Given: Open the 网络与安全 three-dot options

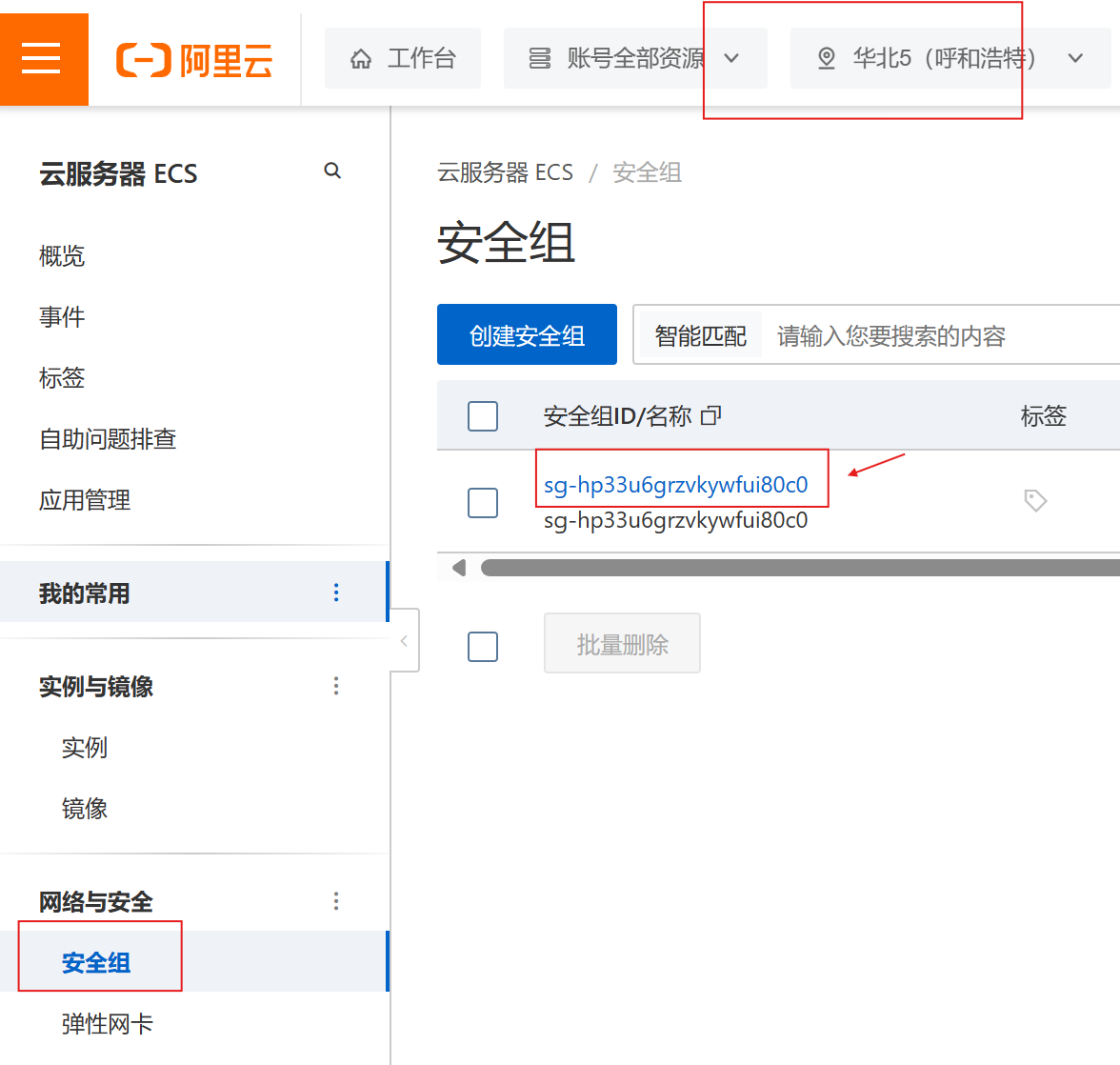Looking at the screenshot, I should pos(336,901).
